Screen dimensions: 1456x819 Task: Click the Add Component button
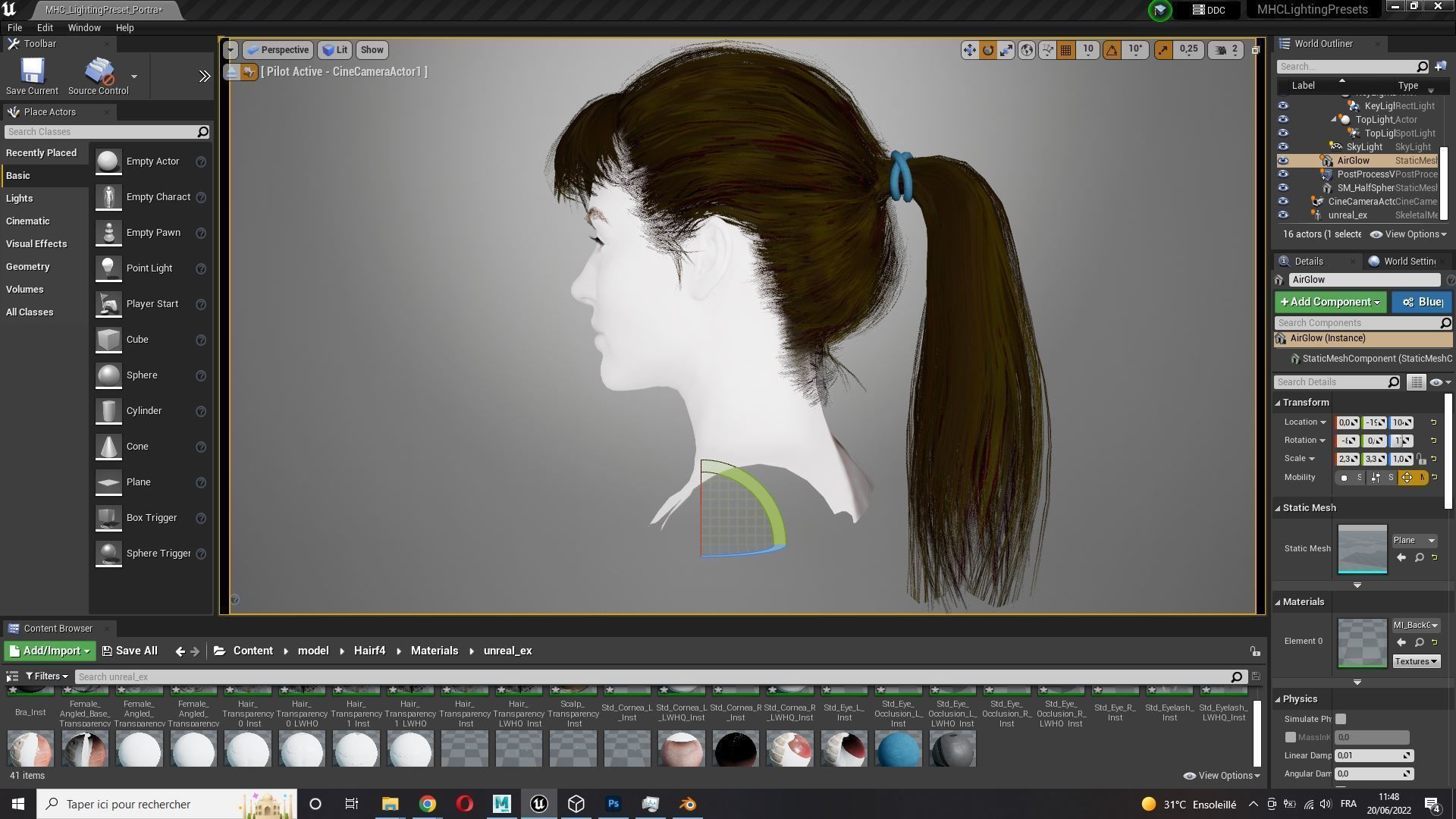(1330, 303)
